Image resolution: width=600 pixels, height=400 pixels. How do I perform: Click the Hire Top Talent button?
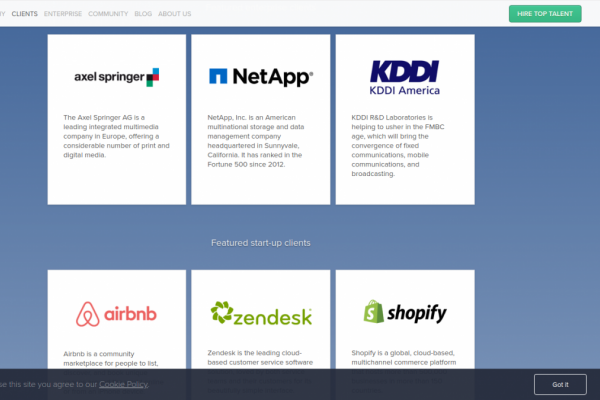pyautogui.click(x=545, y=14)
